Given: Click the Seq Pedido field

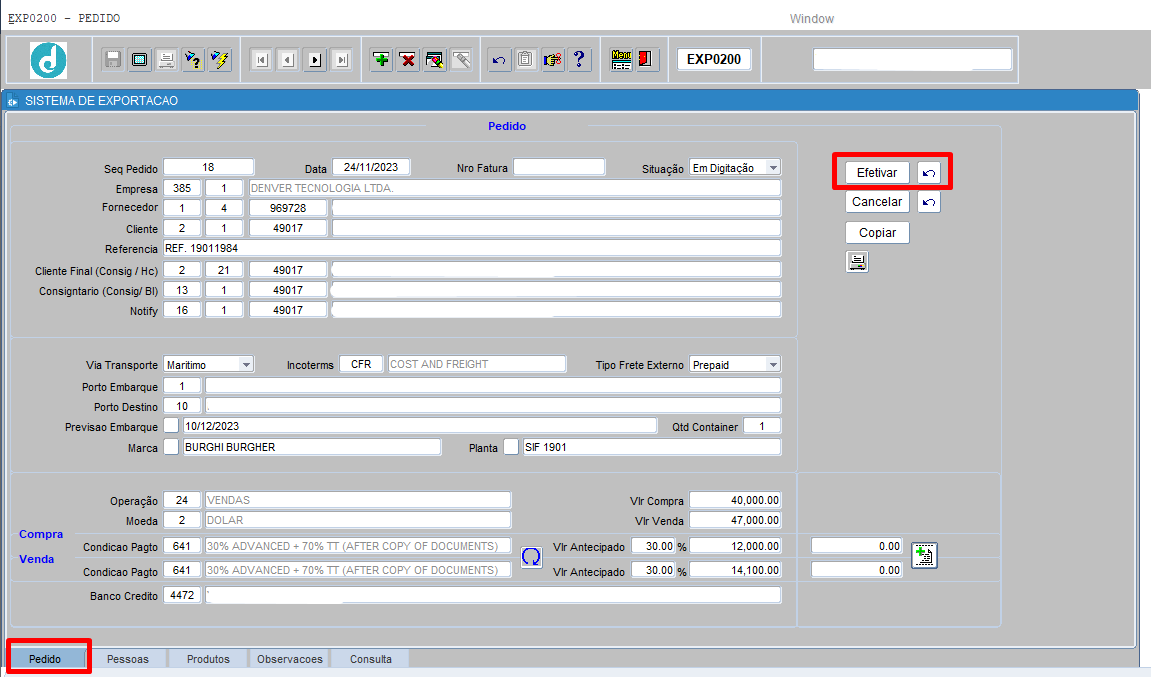Looking at the screenshot, I should (x=208, y=167).
